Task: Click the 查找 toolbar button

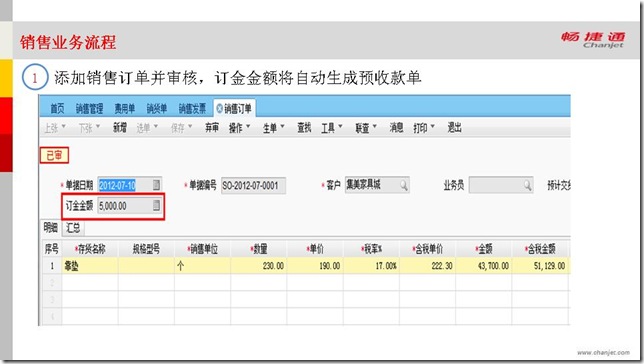Action: pyautogui.click(x=304, y=128)
